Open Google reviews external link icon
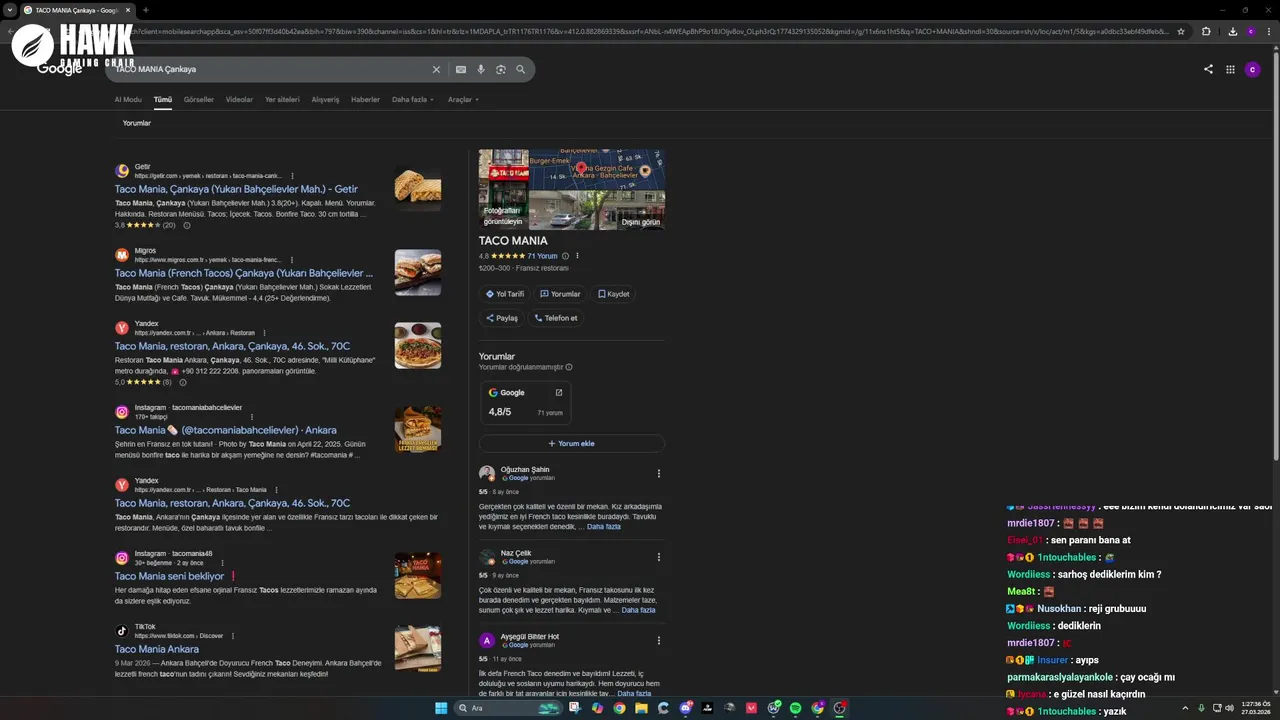The image size is (1280, 720). 559,392
